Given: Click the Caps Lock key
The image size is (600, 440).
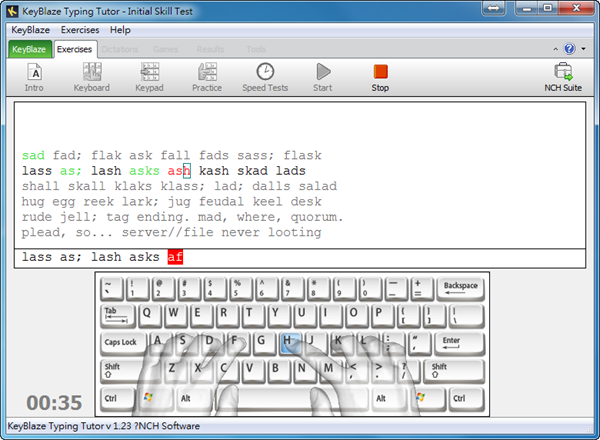Looking at the screenshot, I should click(x=122, y=343).
